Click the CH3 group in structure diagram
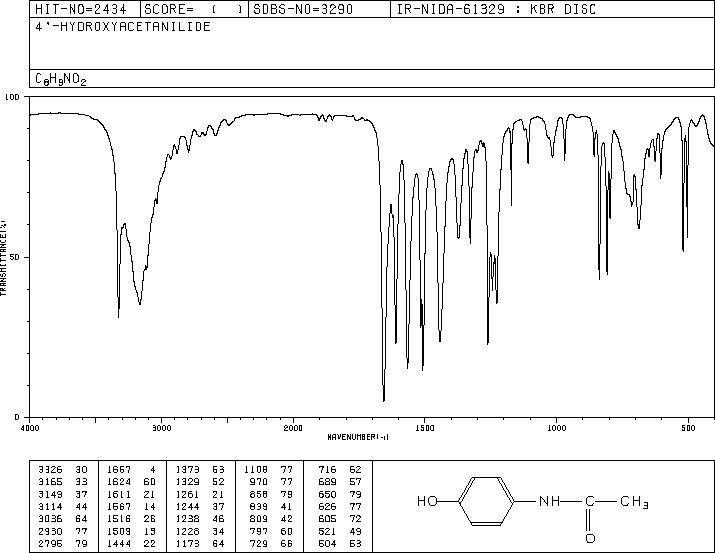The image size is (715, 553). tap(634, 502)
